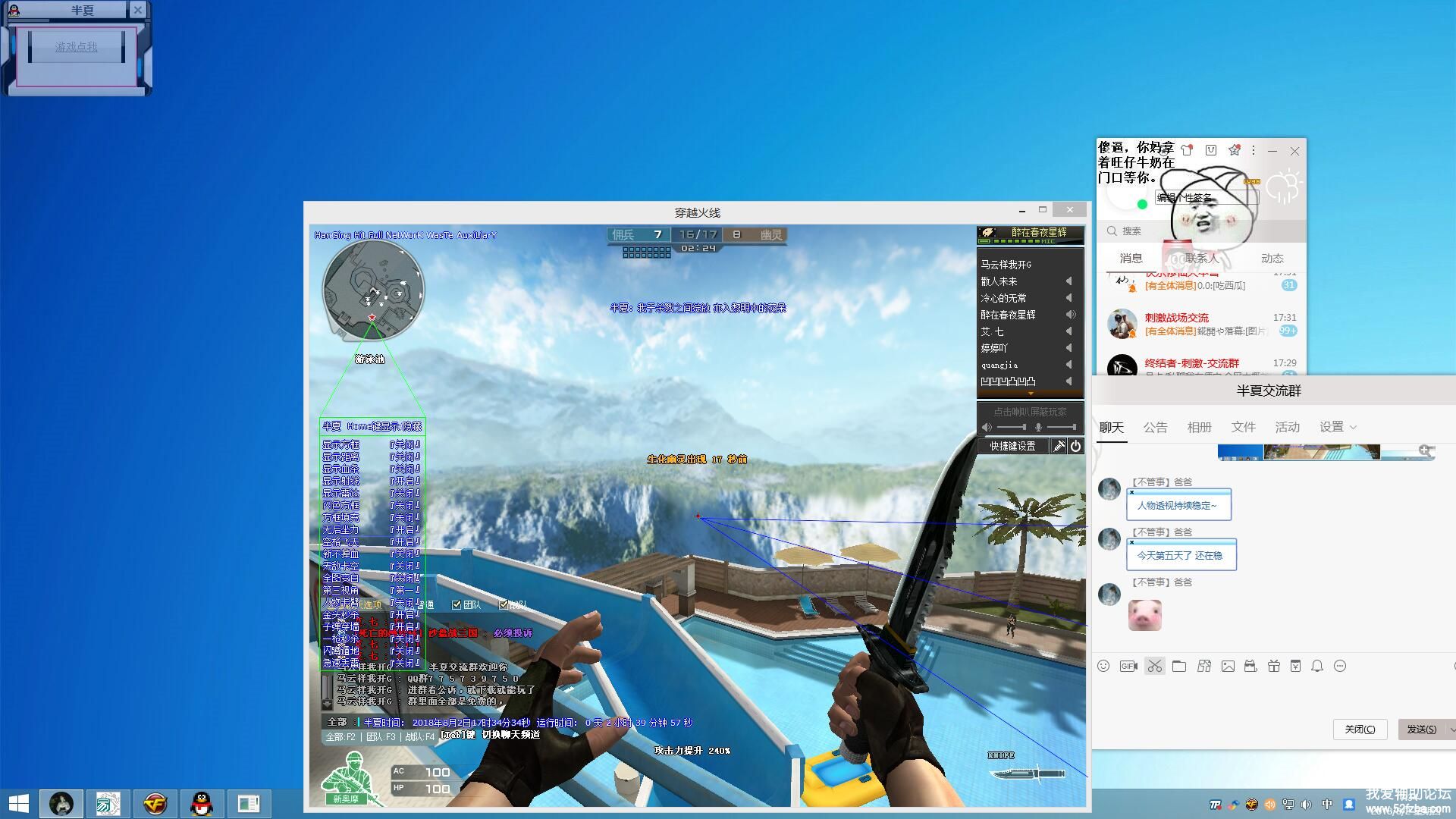
Task: Click the Chinese input method indicator
Action: 1327,805
